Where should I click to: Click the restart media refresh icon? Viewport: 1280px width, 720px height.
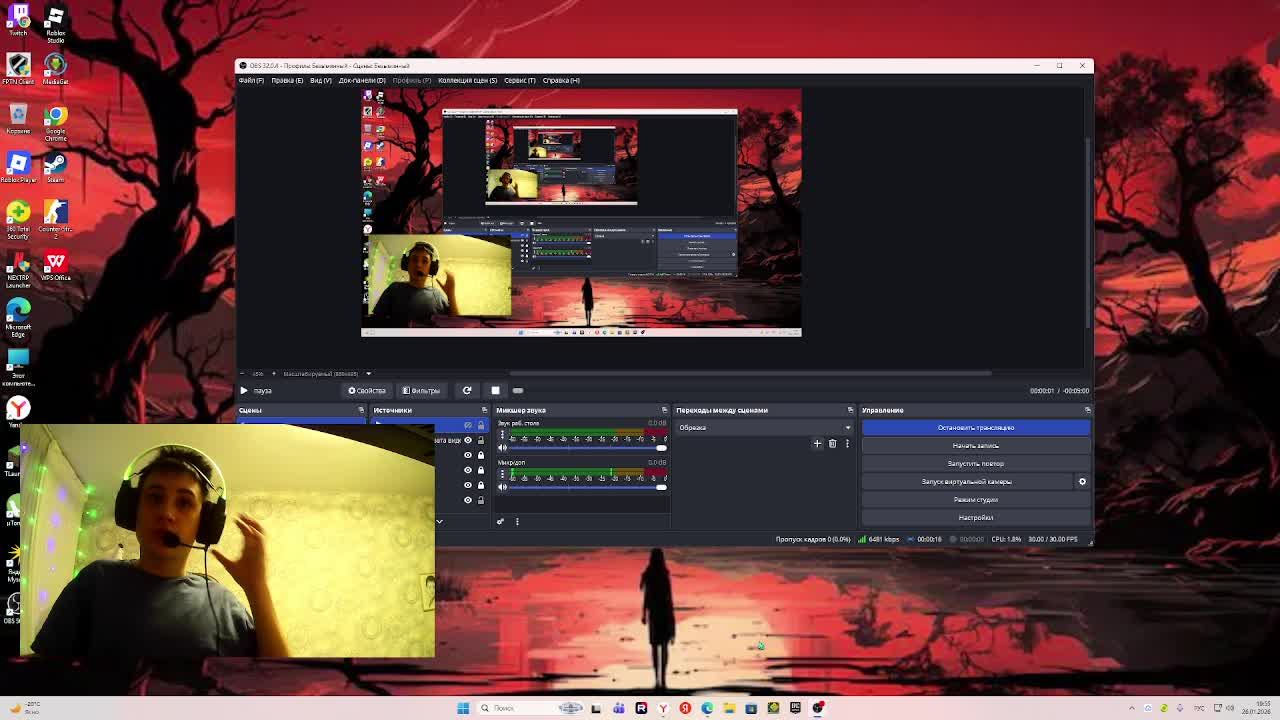(x=467, y=390)
